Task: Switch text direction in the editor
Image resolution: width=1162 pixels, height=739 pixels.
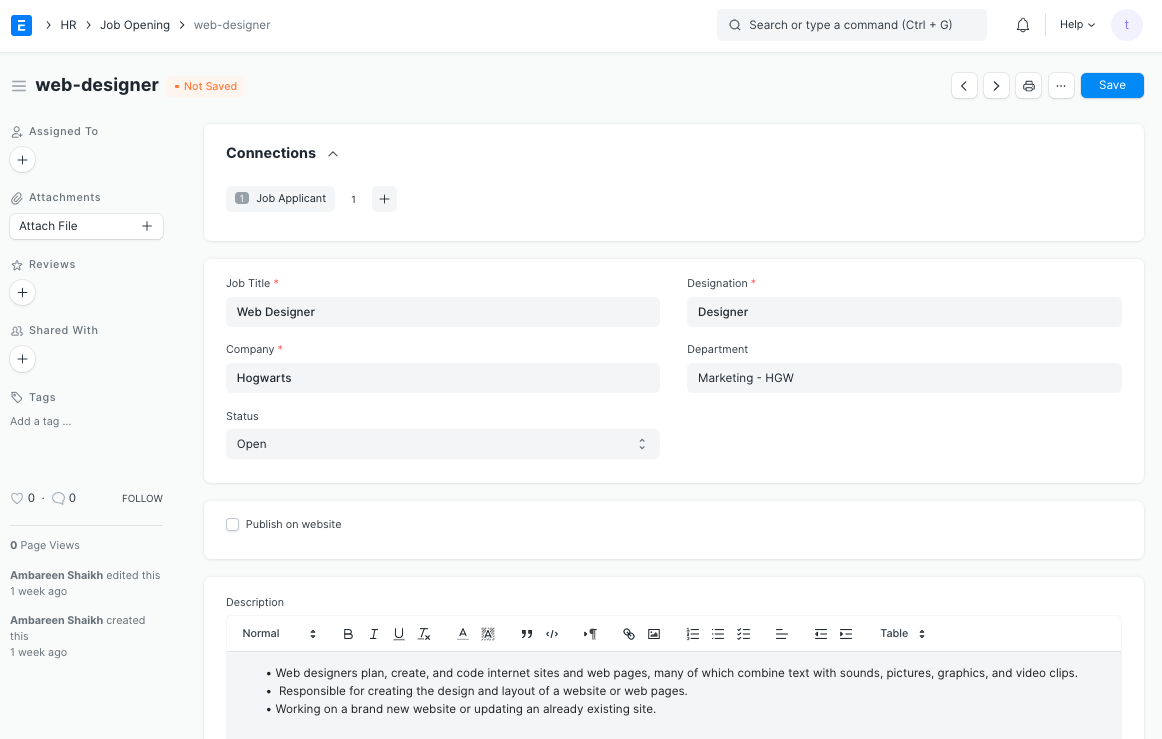Action: tap(590, 634)
